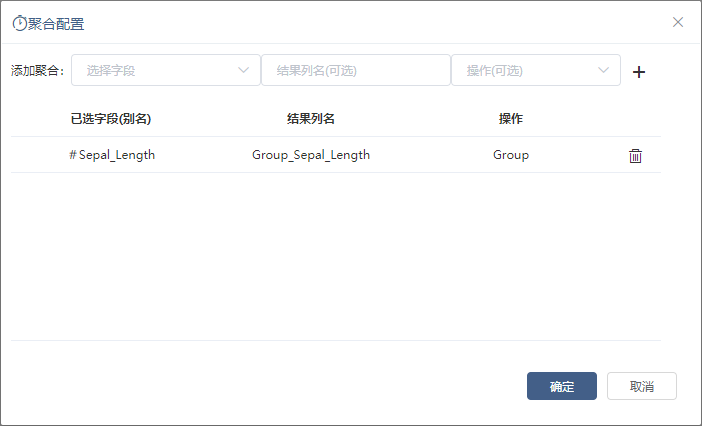Viewport: 702px width, 426px height.
Task: Open the 操作(可选) dropdown
Action: pyautogui.click(x=536, y=70)
